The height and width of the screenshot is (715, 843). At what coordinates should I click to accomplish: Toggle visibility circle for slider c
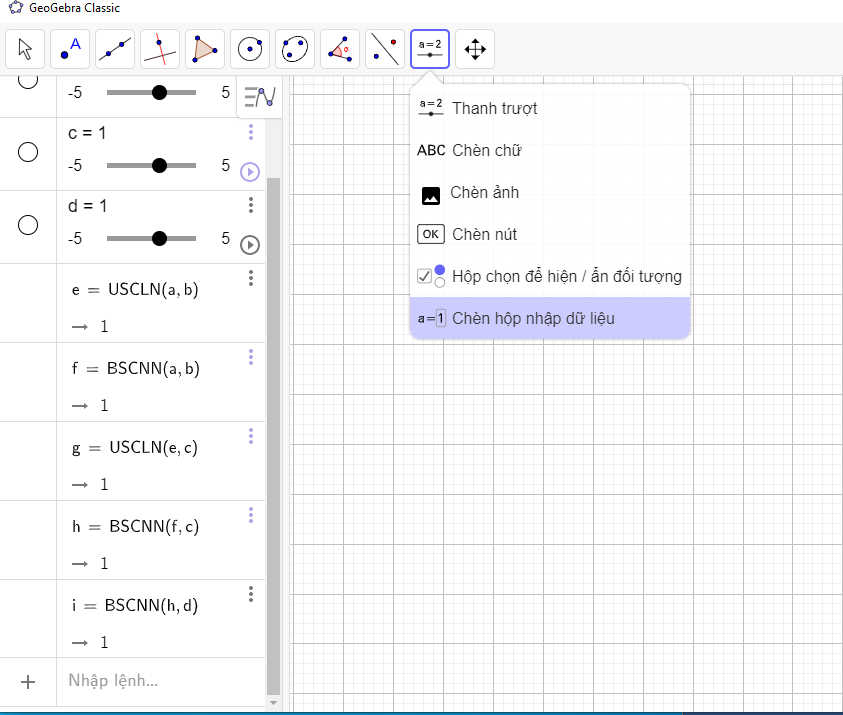28,151
